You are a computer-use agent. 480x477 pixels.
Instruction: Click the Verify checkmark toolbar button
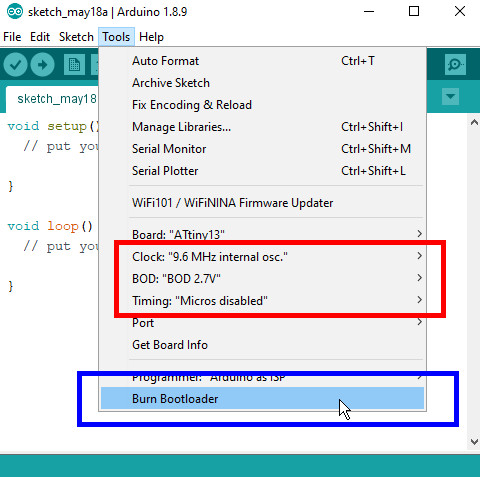[x=15, y=64]
